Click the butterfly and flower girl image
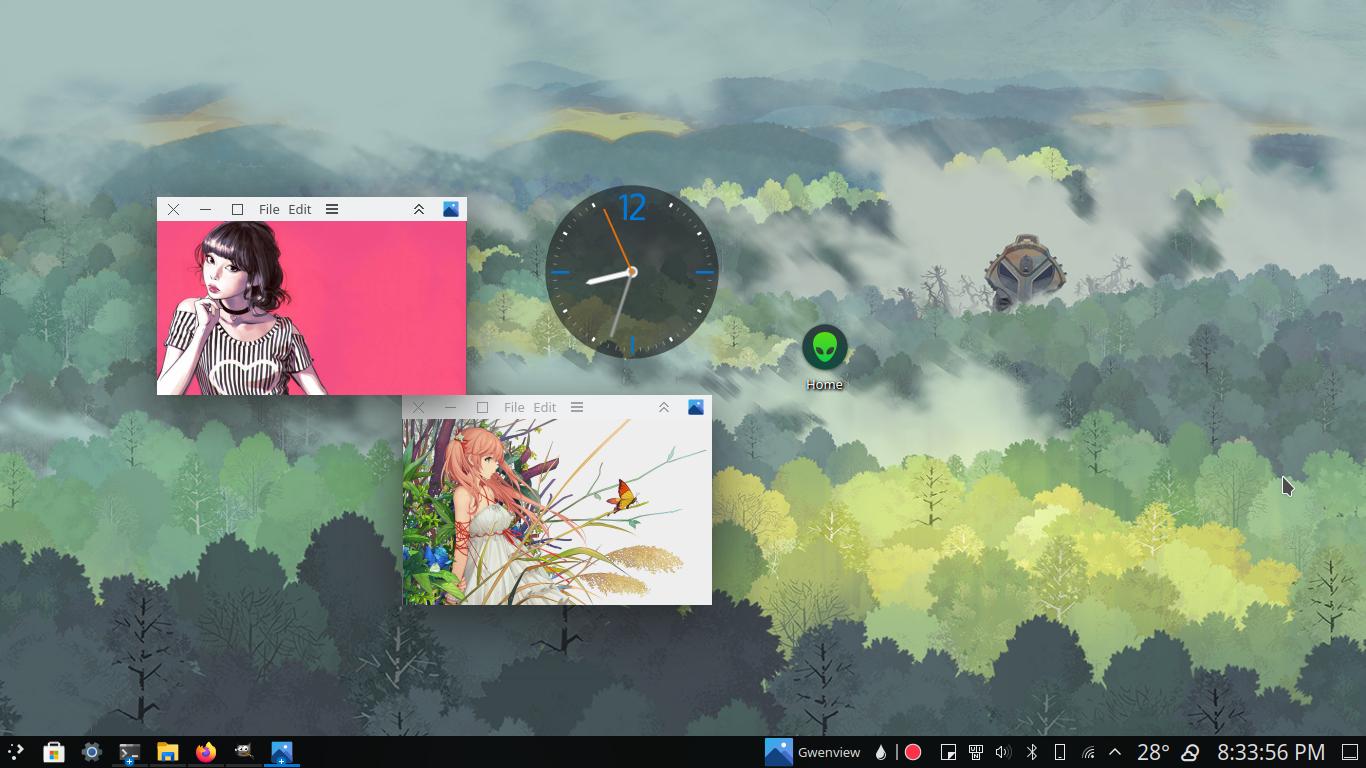 click(x=557, y=512)
